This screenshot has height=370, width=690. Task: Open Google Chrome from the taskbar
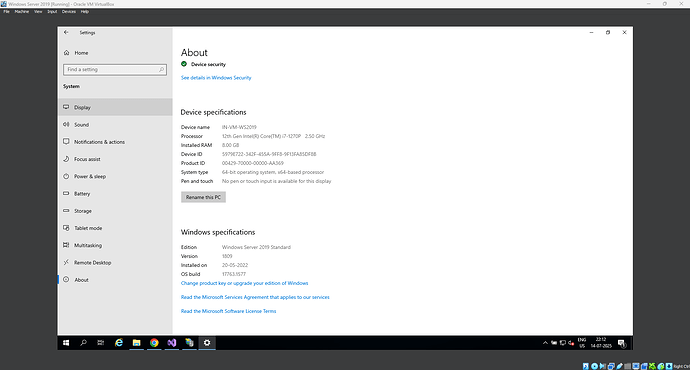(x=154, y=343)
